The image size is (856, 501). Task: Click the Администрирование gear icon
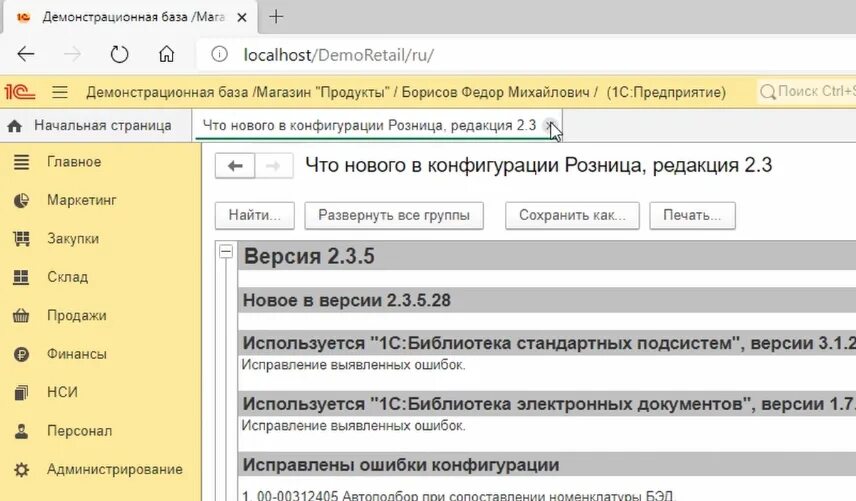pyautogui.click(x=21, y=469)
